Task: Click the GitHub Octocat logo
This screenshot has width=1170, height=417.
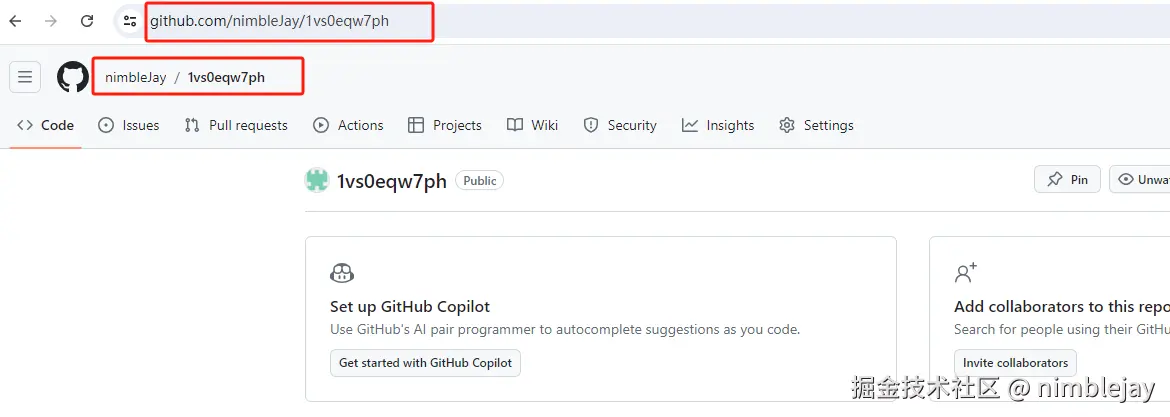Action: 72,77
